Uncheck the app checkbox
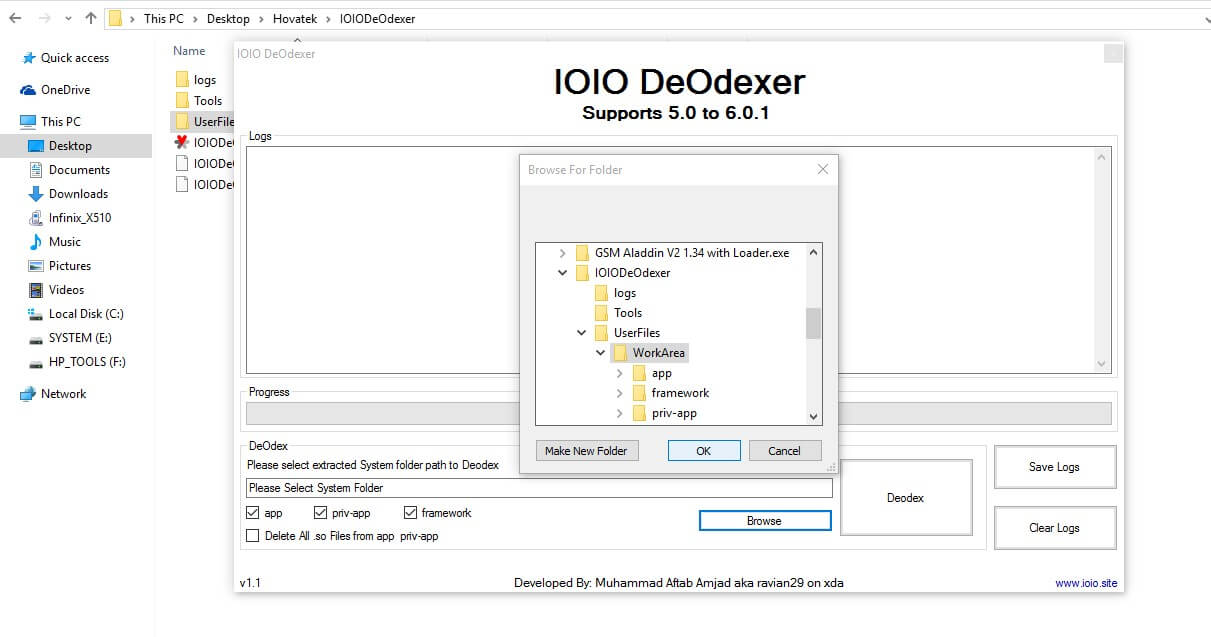The height and width of the screenshot is (637, 1211). [x=253, y=512]
